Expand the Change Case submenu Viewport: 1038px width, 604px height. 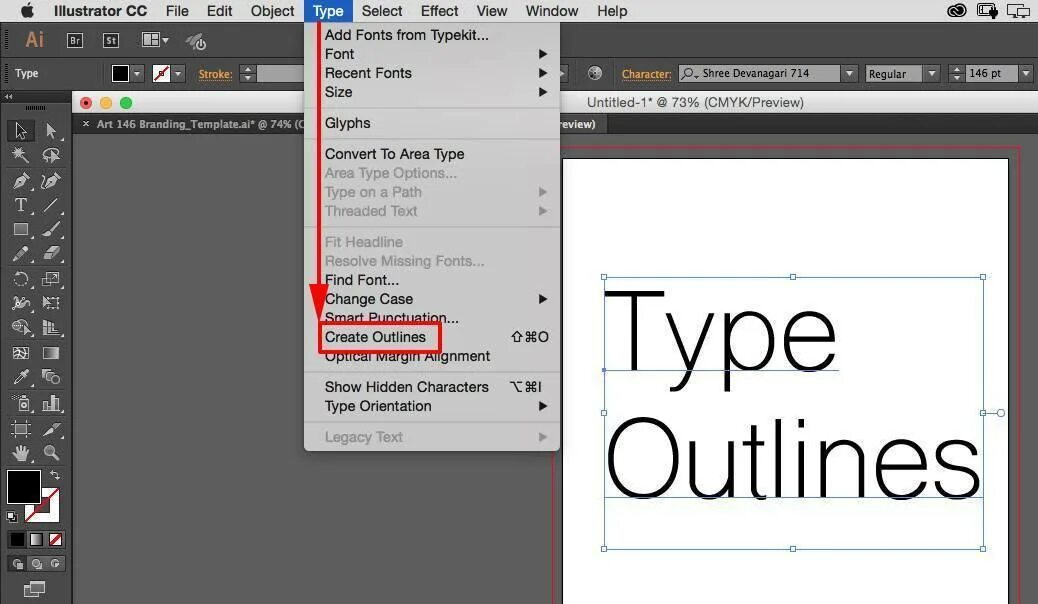(x=432, y=299)
